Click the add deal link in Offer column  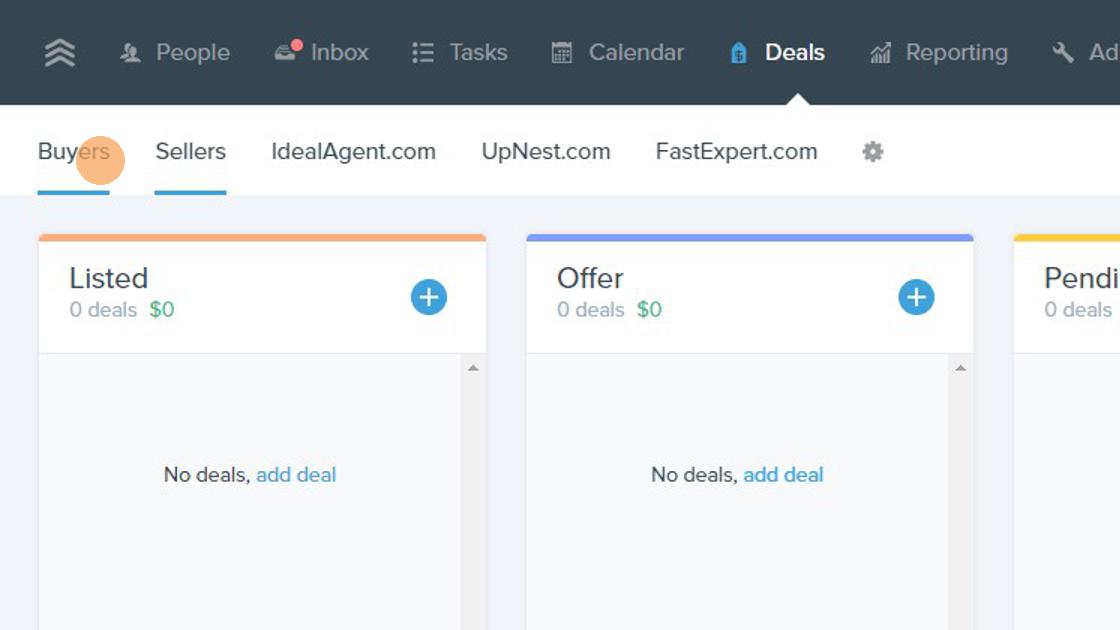pos(784,475)
